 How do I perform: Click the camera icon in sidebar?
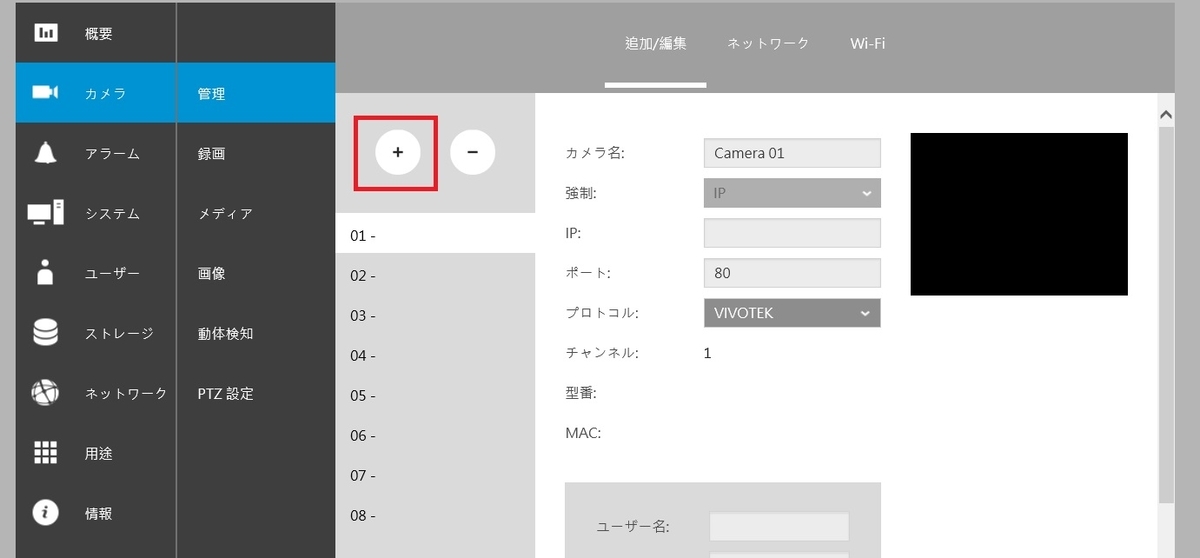[x=46, y=93]
